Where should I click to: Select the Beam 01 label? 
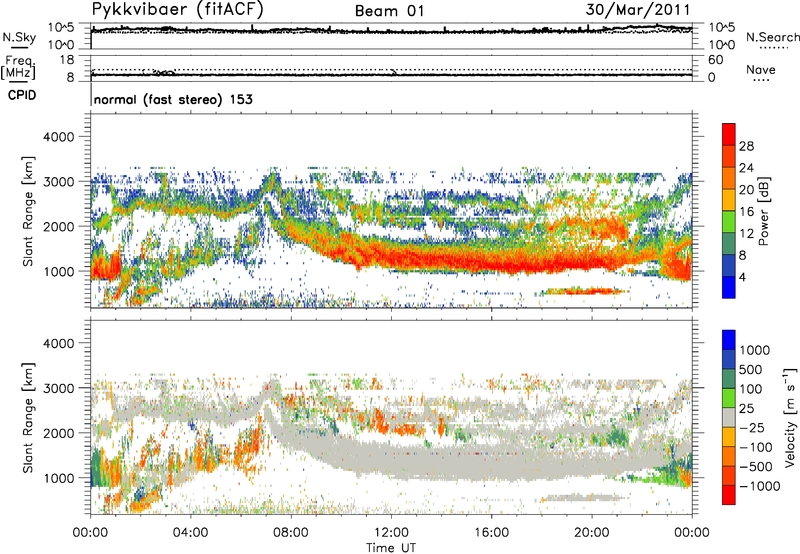point(389,11)
